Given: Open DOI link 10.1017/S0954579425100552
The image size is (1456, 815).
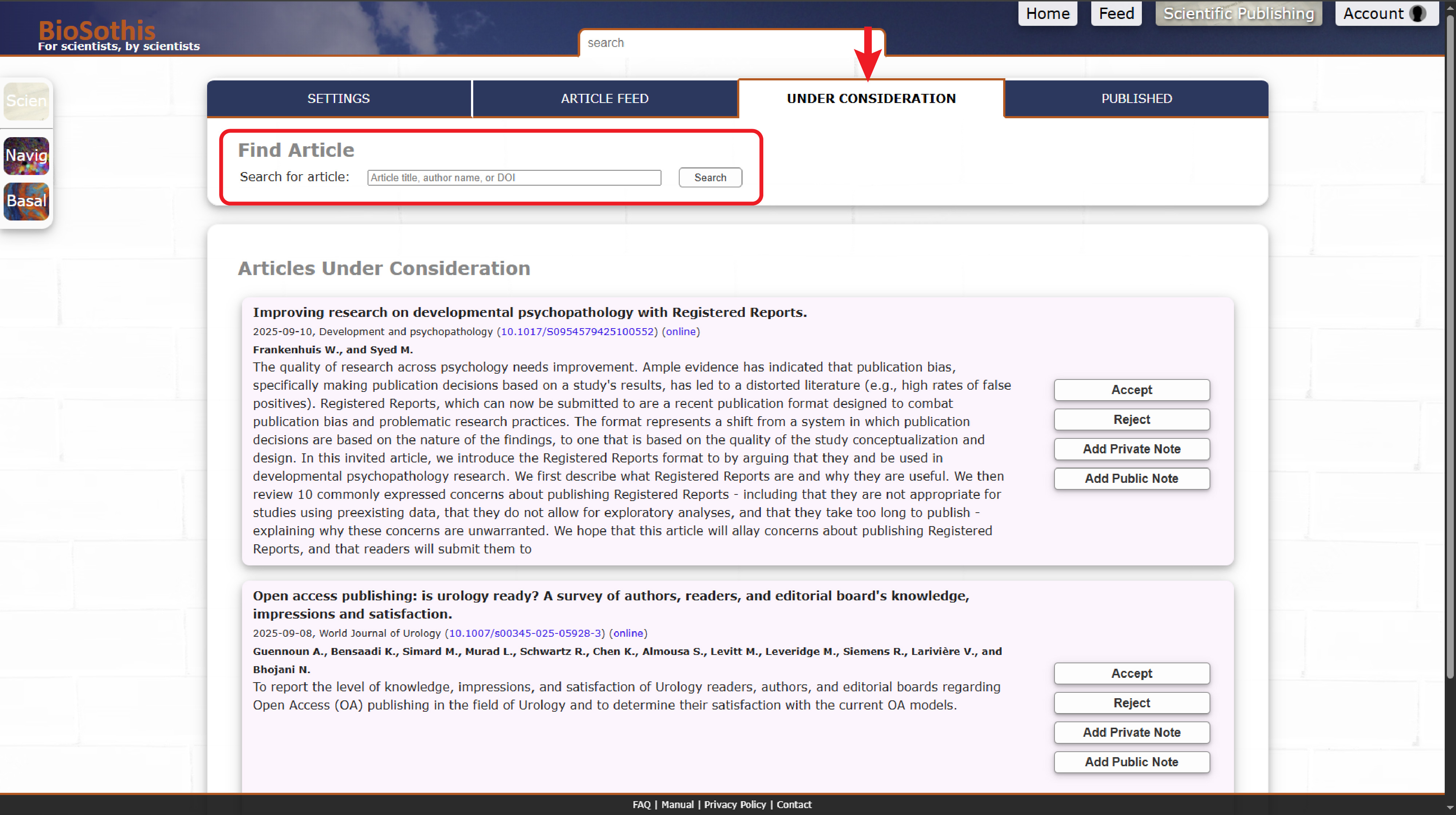Looking at the screenshot, I should pyautogui.click(x=577, y=331).
